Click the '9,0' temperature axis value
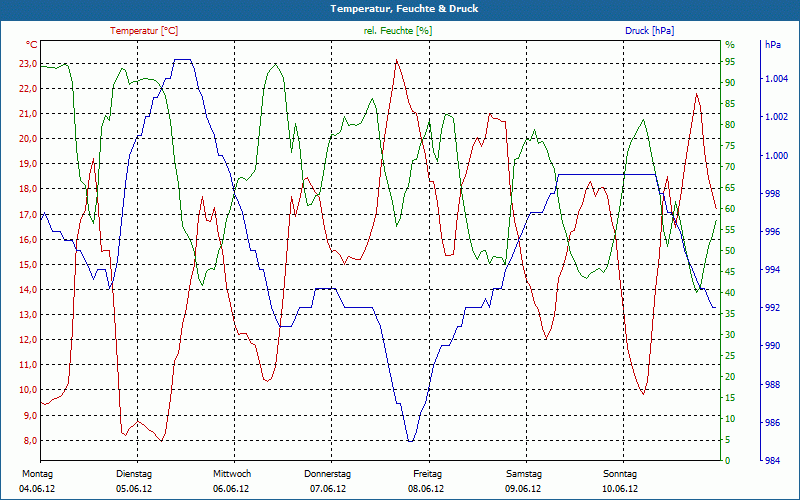 click(30, 415)
